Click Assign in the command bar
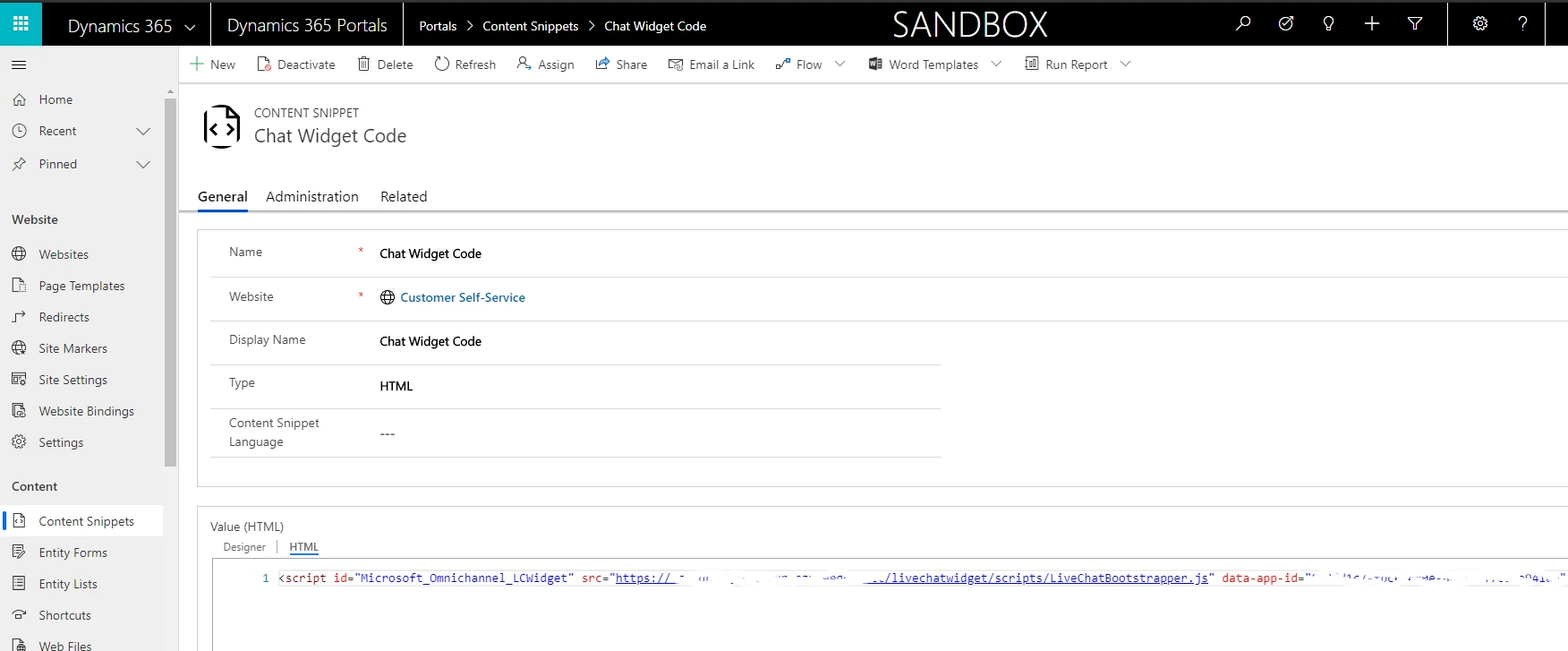 coord(546,64)
